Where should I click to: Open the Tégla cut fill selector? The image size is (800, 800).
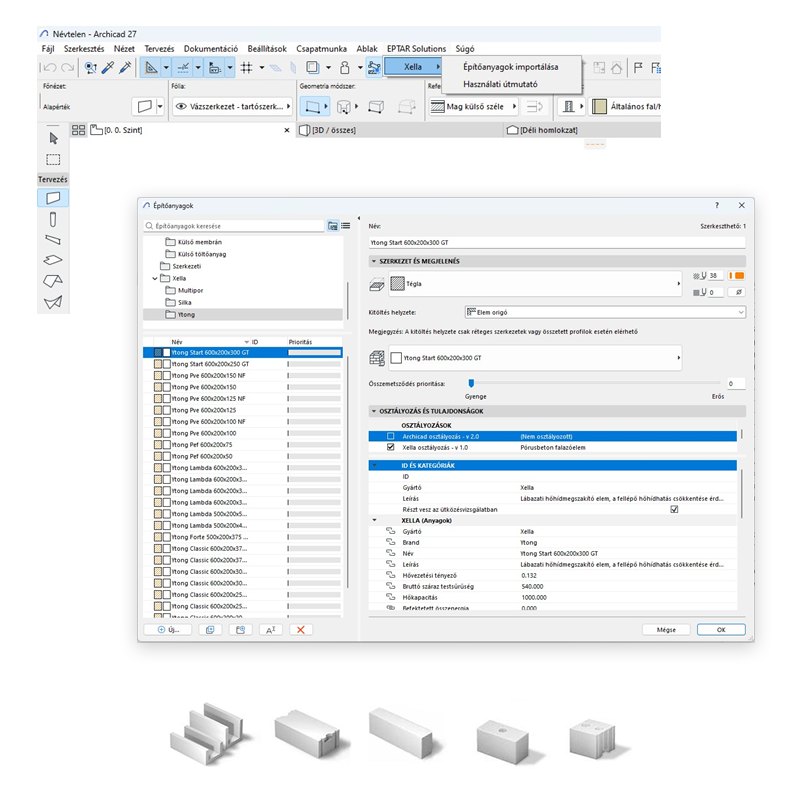pos(535,283)
